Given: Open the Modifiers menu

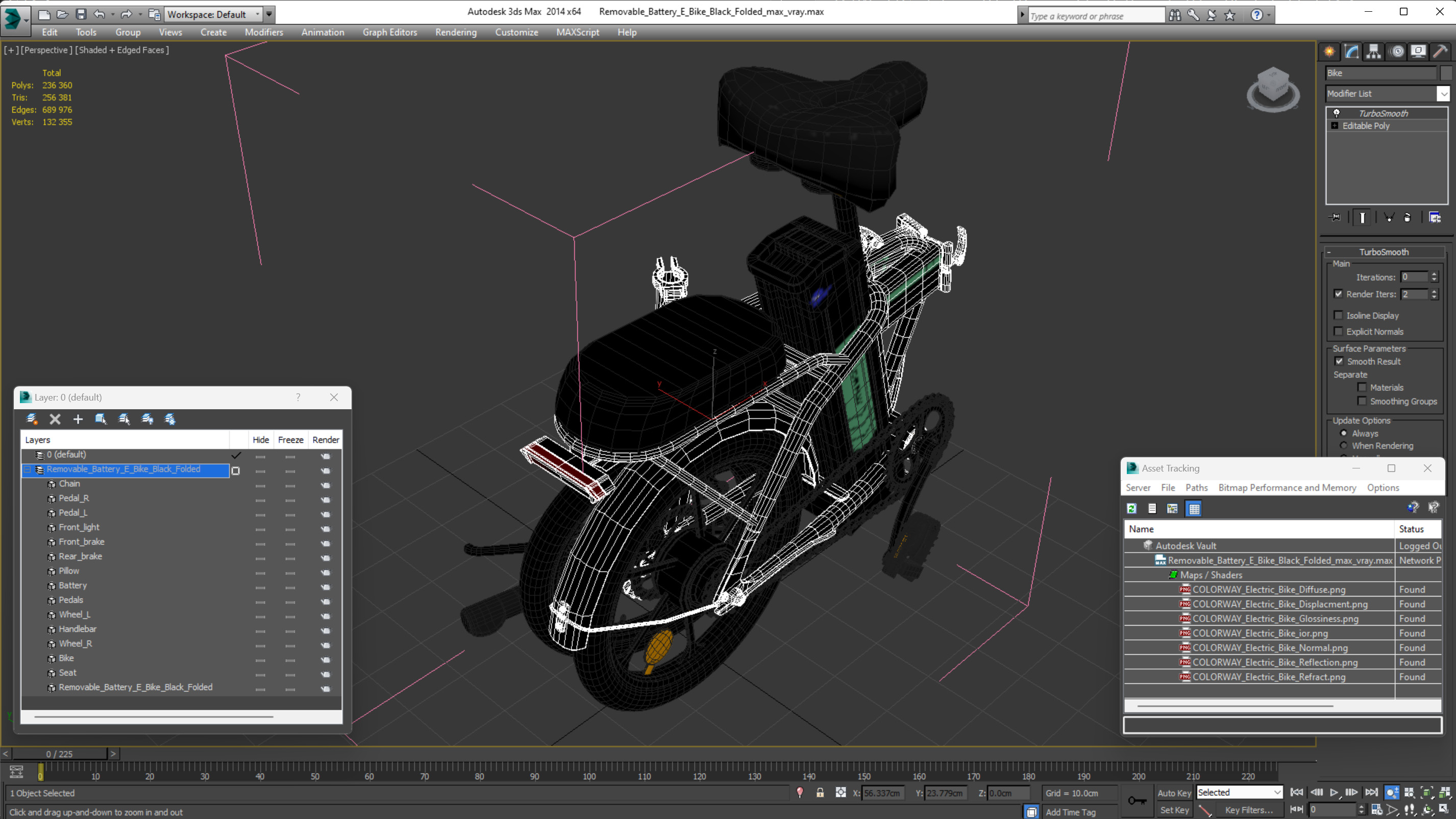Looking at the screenshot, I should pyautogui.click(x=264, y=32).
